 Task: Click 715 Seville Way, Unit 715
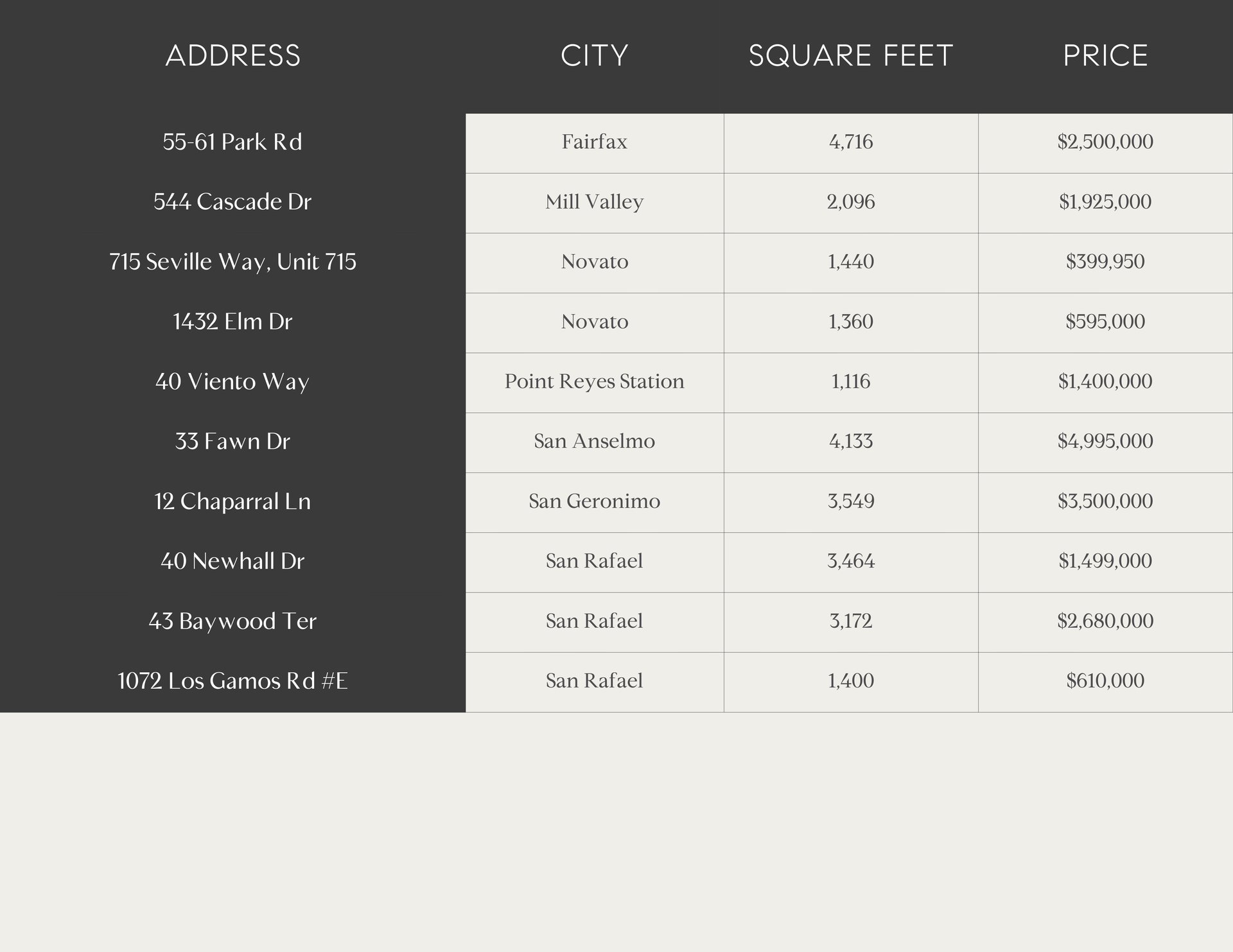click(232, 262)
